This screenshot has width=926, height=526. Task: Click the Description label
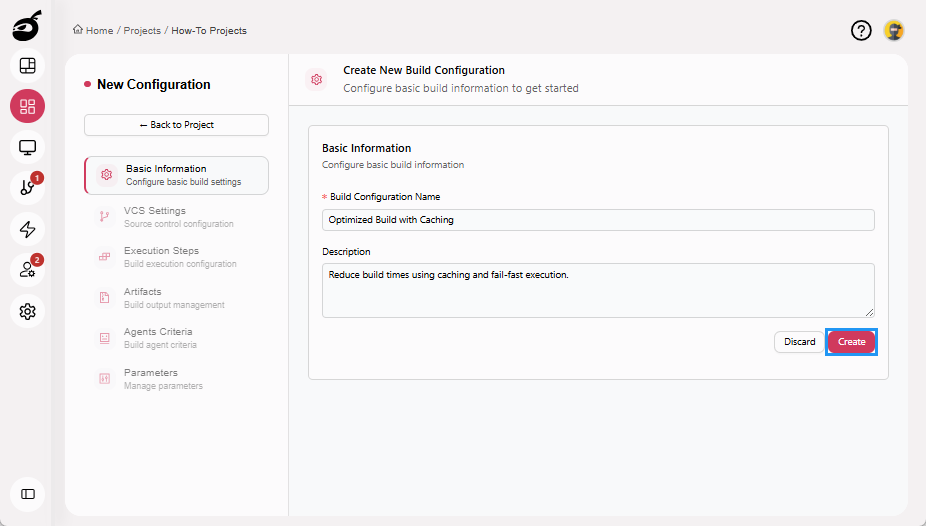click(x=346, y=251)
